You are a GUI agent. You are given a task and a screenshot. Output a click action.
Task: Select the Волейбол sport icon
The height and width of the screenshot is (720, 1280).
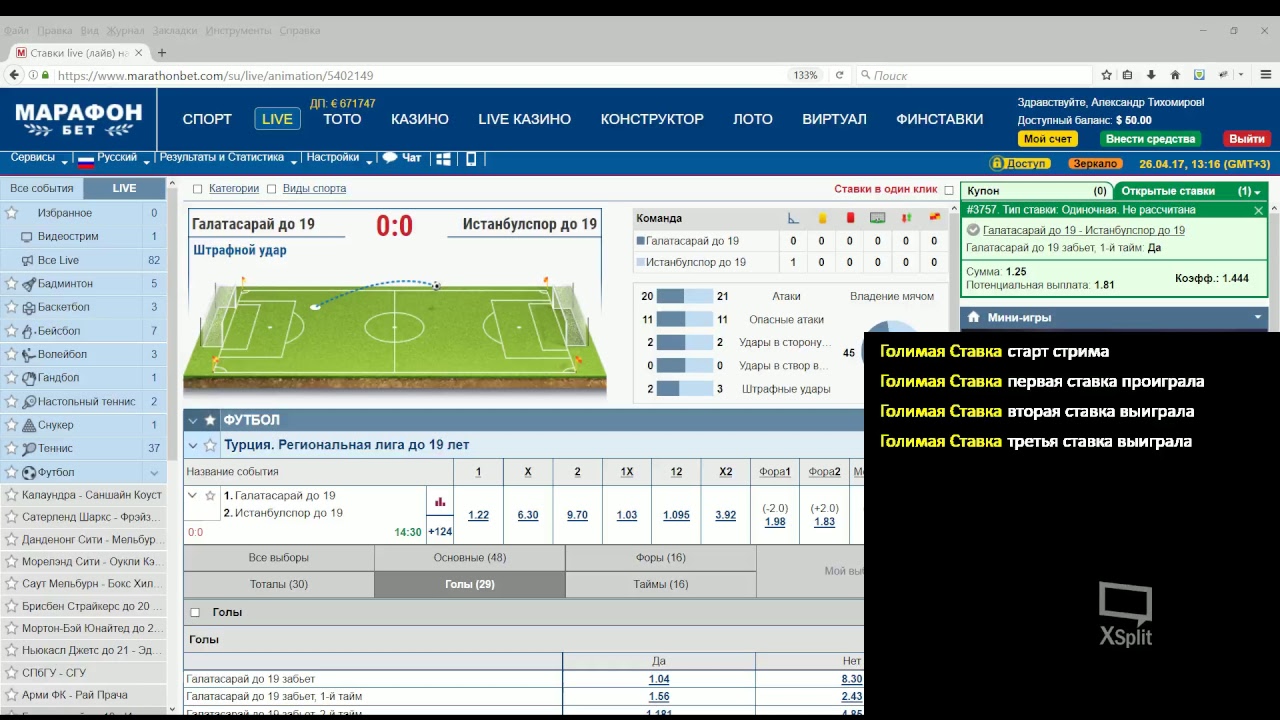click(x=29, y=355)
